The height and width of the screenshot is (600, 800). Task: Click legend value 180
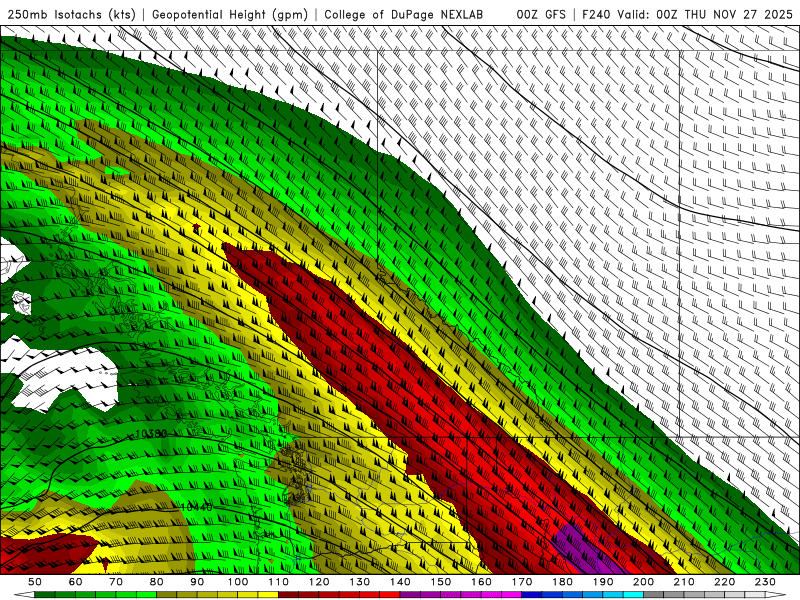pyautogui.click(x=562, y=582)
